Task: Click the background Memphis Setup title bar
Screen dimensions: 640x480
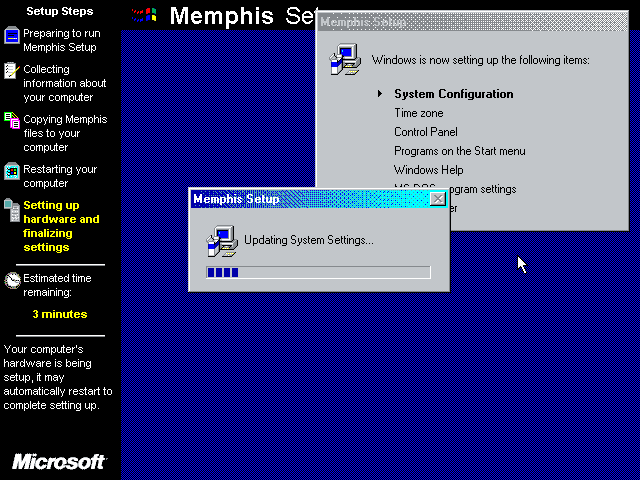Action: tap(473, 22)
